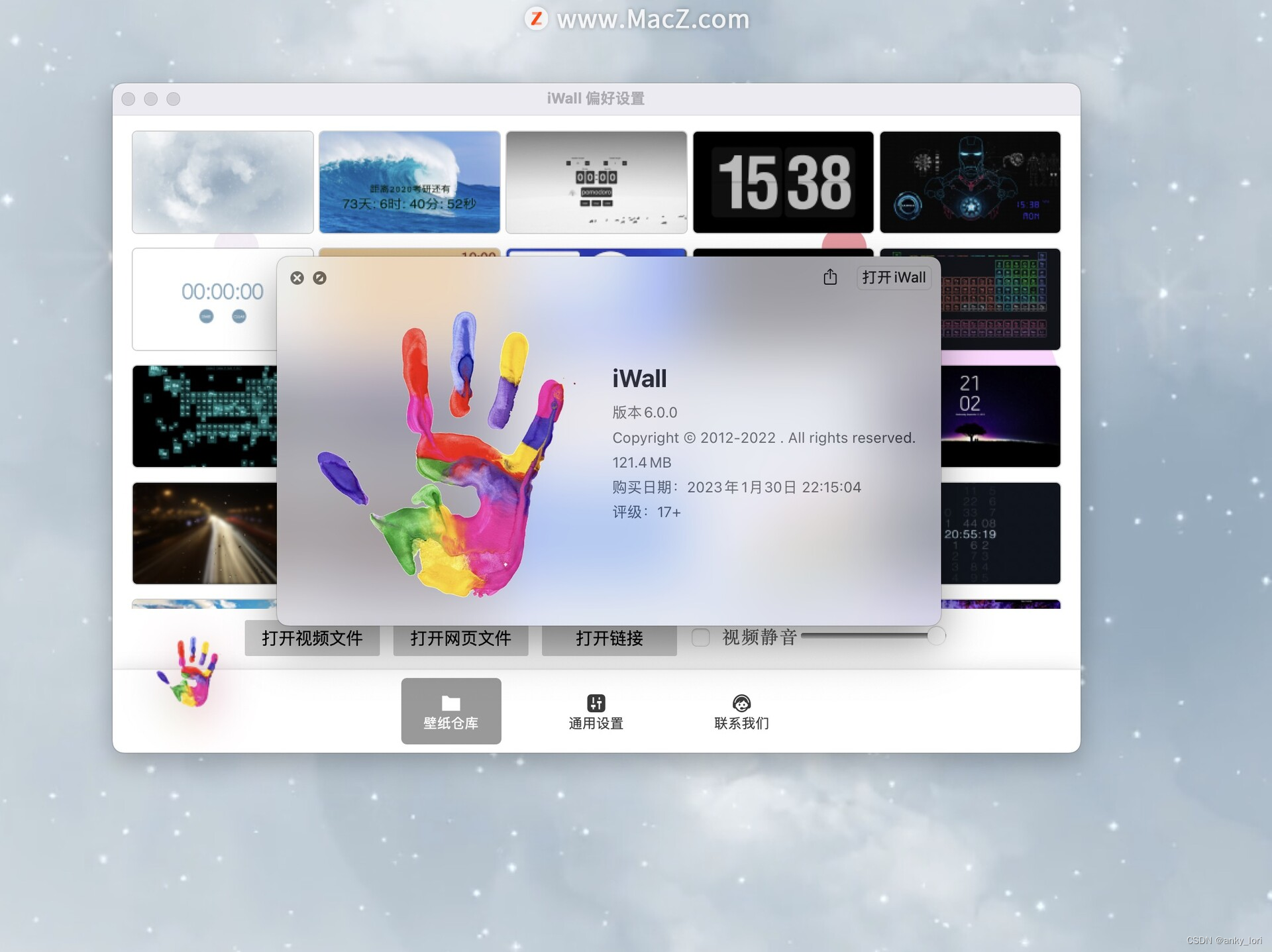Select the 20:55:19 number clock wallpaper

pos(1000,533)
